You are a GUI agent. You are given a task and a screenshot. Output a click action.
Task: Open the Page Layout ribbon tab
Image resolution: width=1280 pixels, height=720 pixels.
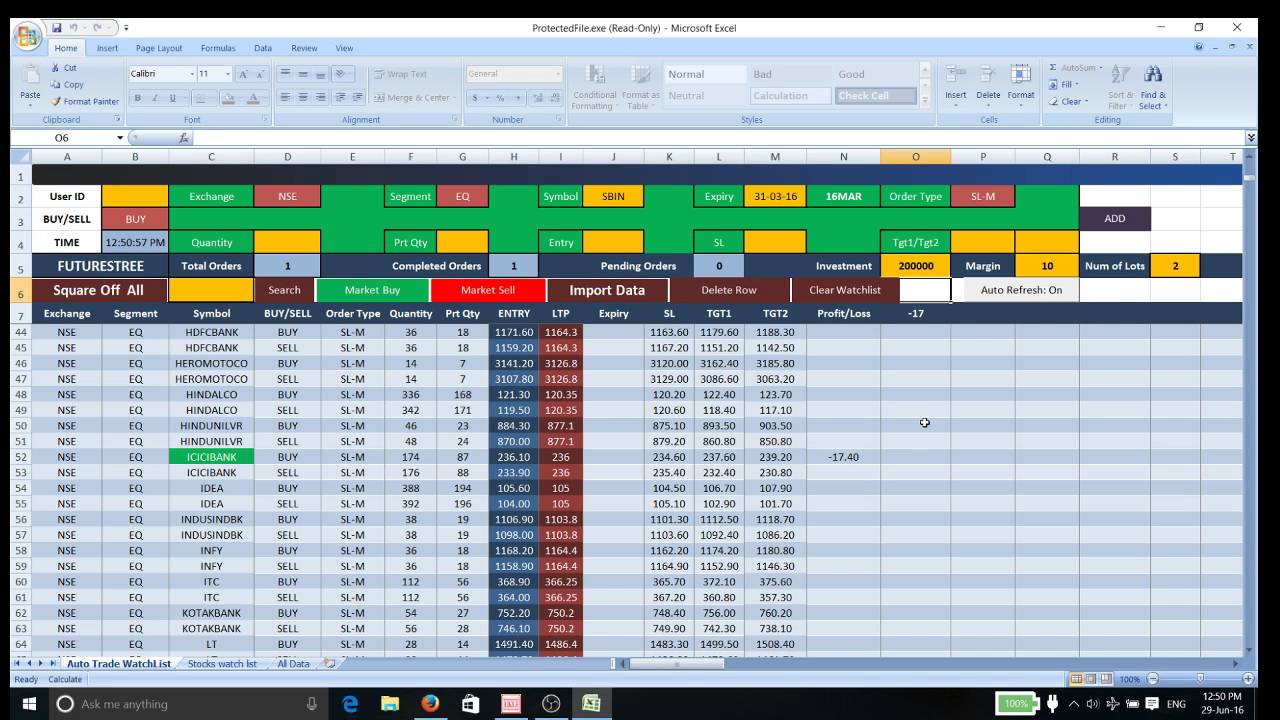(159, 48)
